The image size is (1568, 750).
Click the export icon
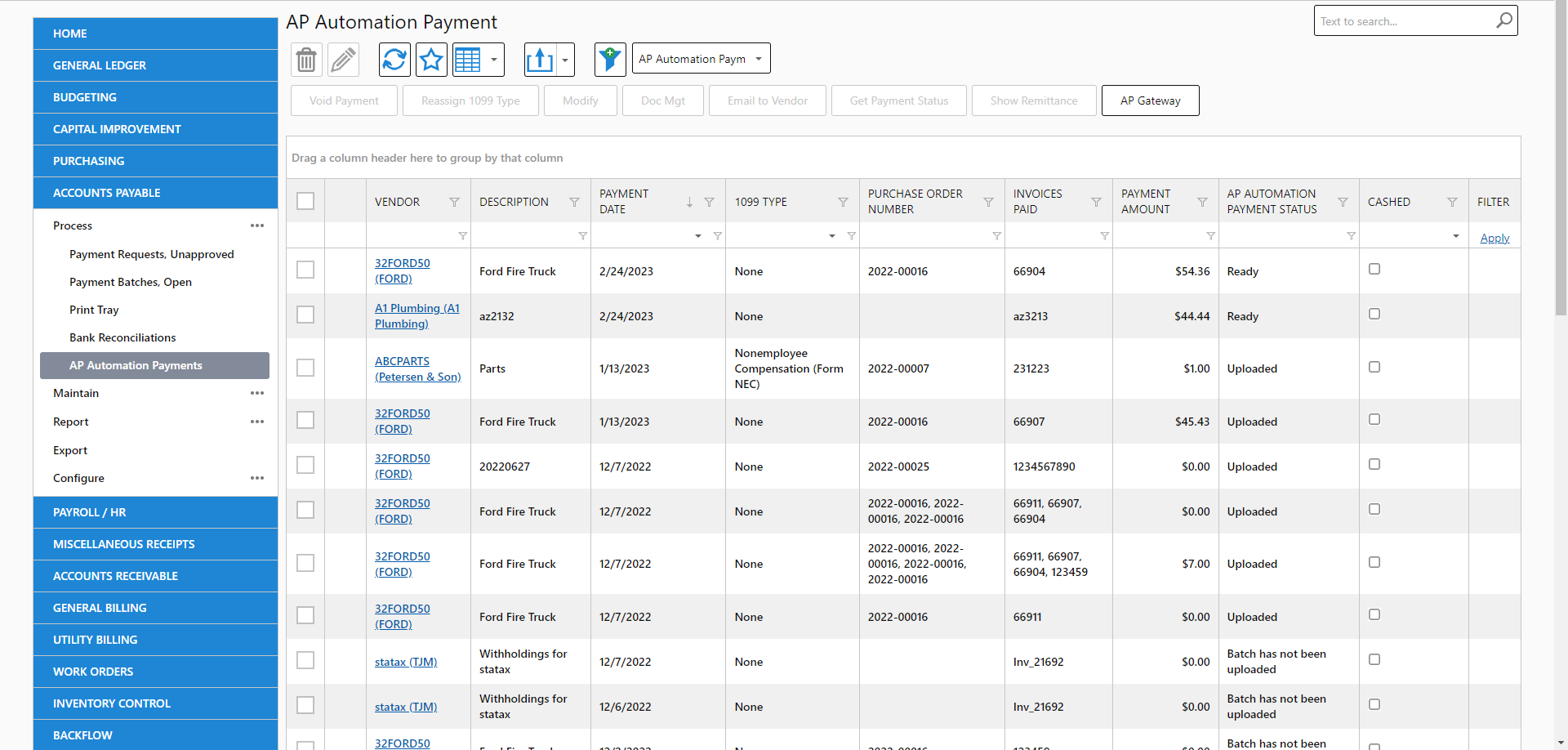tap(540, 60)
